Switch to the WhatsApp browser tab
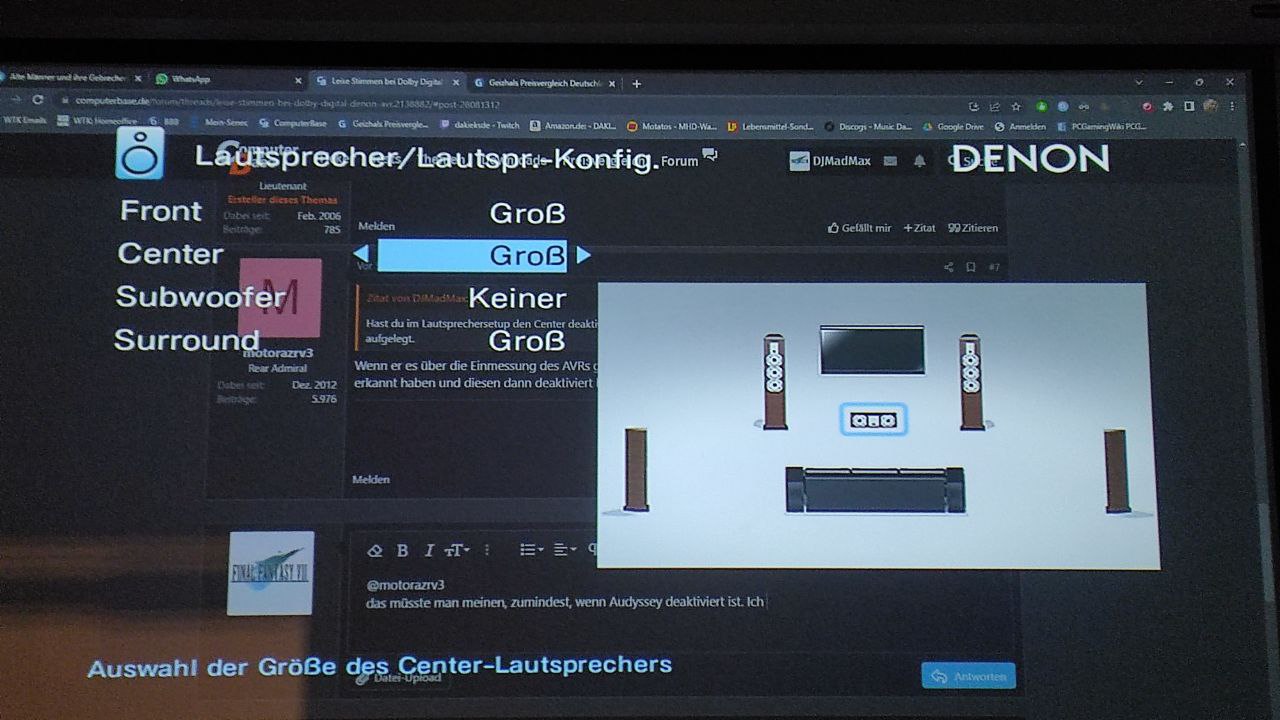This screenshot has height=720, width=1280. tap(228, 80)
